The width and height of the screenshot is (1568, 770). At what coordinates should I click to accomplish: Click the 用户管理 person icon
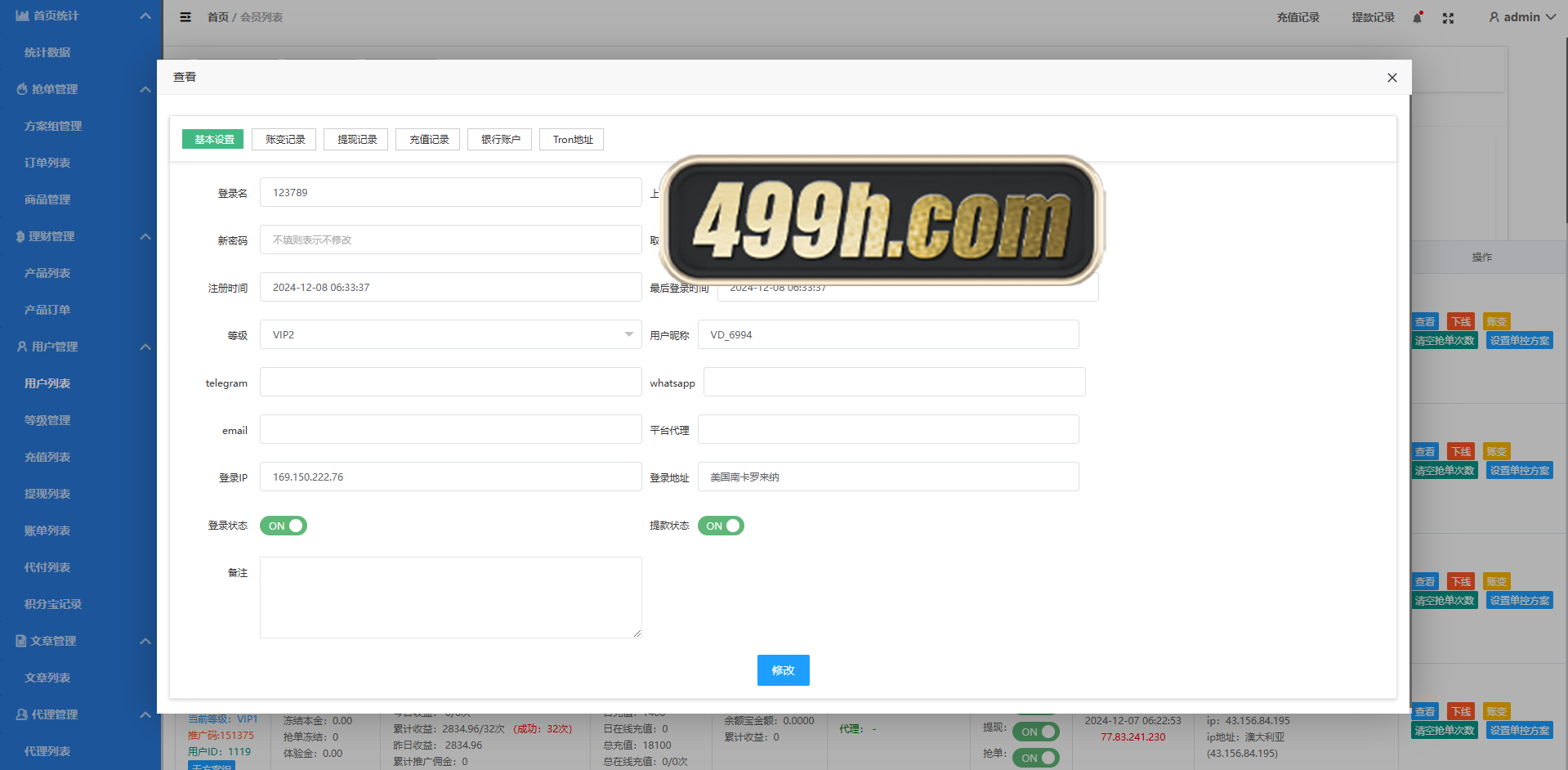22,347
